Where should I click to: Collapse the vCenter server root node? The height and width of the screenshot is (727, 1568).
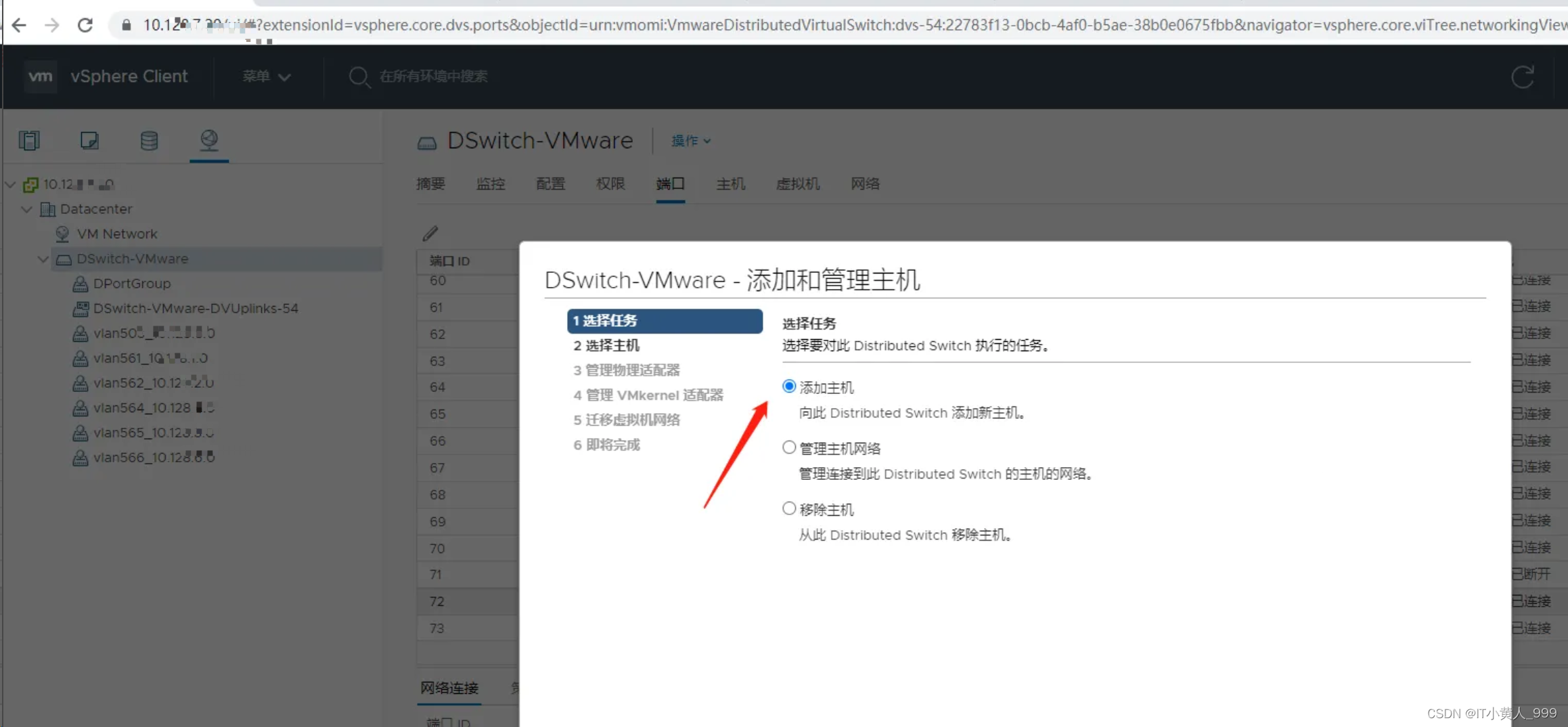pos(10,184)
